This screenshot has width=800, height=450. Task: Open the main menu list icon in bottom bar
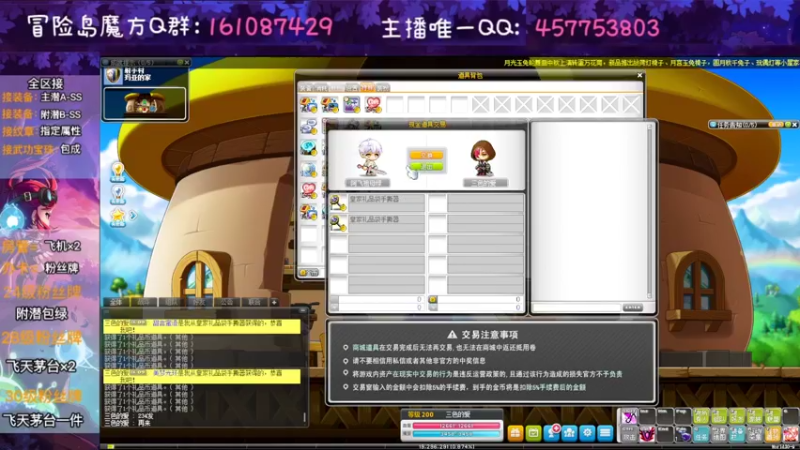pos(605,433)
